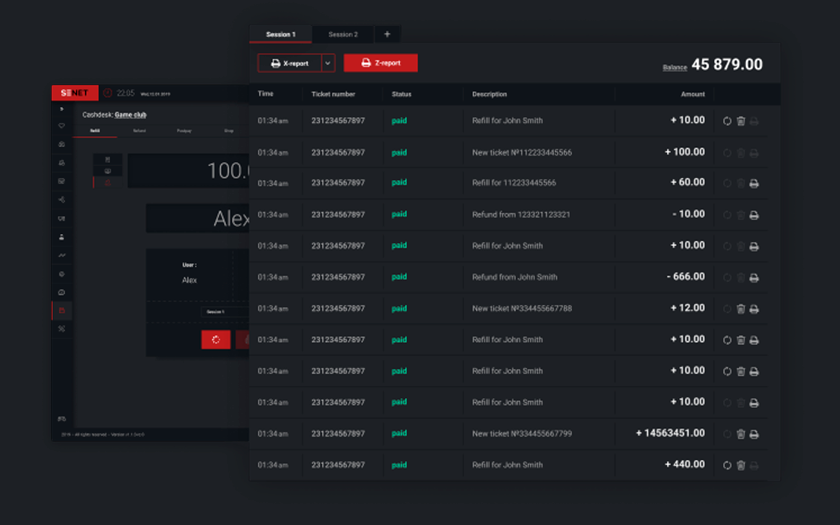Expand the sidebar with top arrow

(x=62, y=109)
